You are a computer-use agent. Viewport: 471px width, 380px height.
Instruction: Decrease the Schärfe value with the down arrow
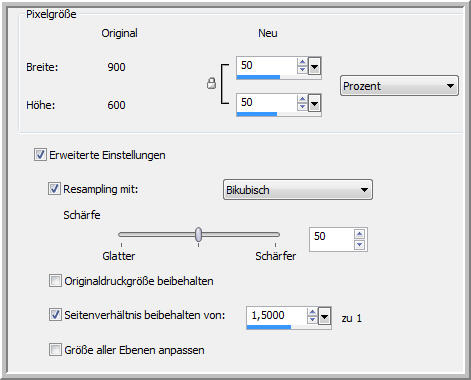point(359,245)
